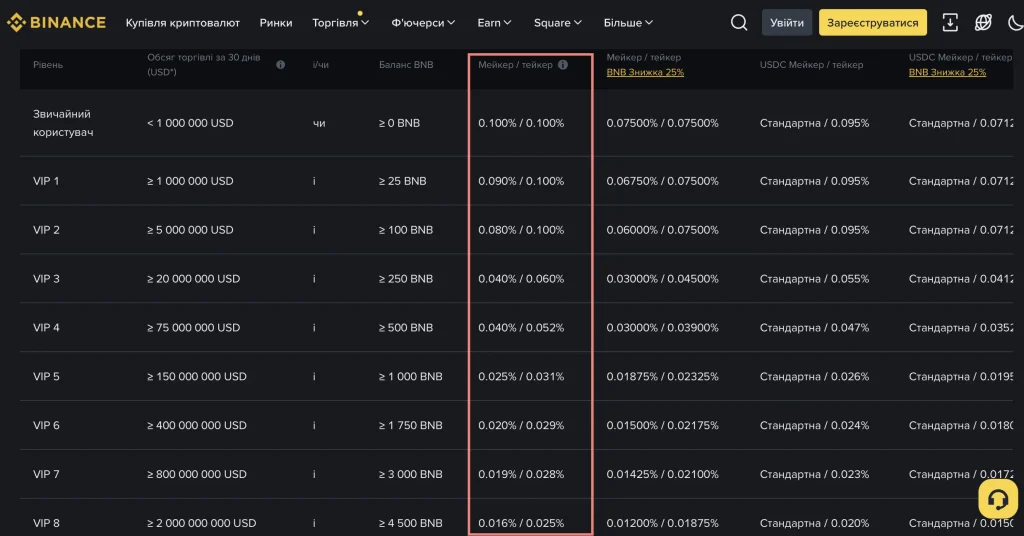Select the VIP 2 level cell

tap(46, 230)
